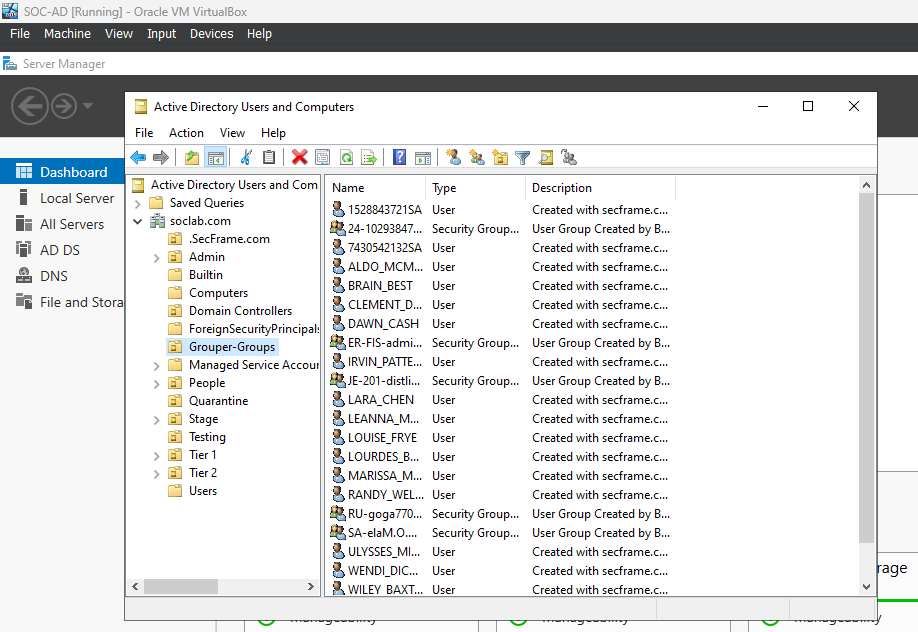Sort by the Type column header
The image size is (918, 632).
[475, 188]
